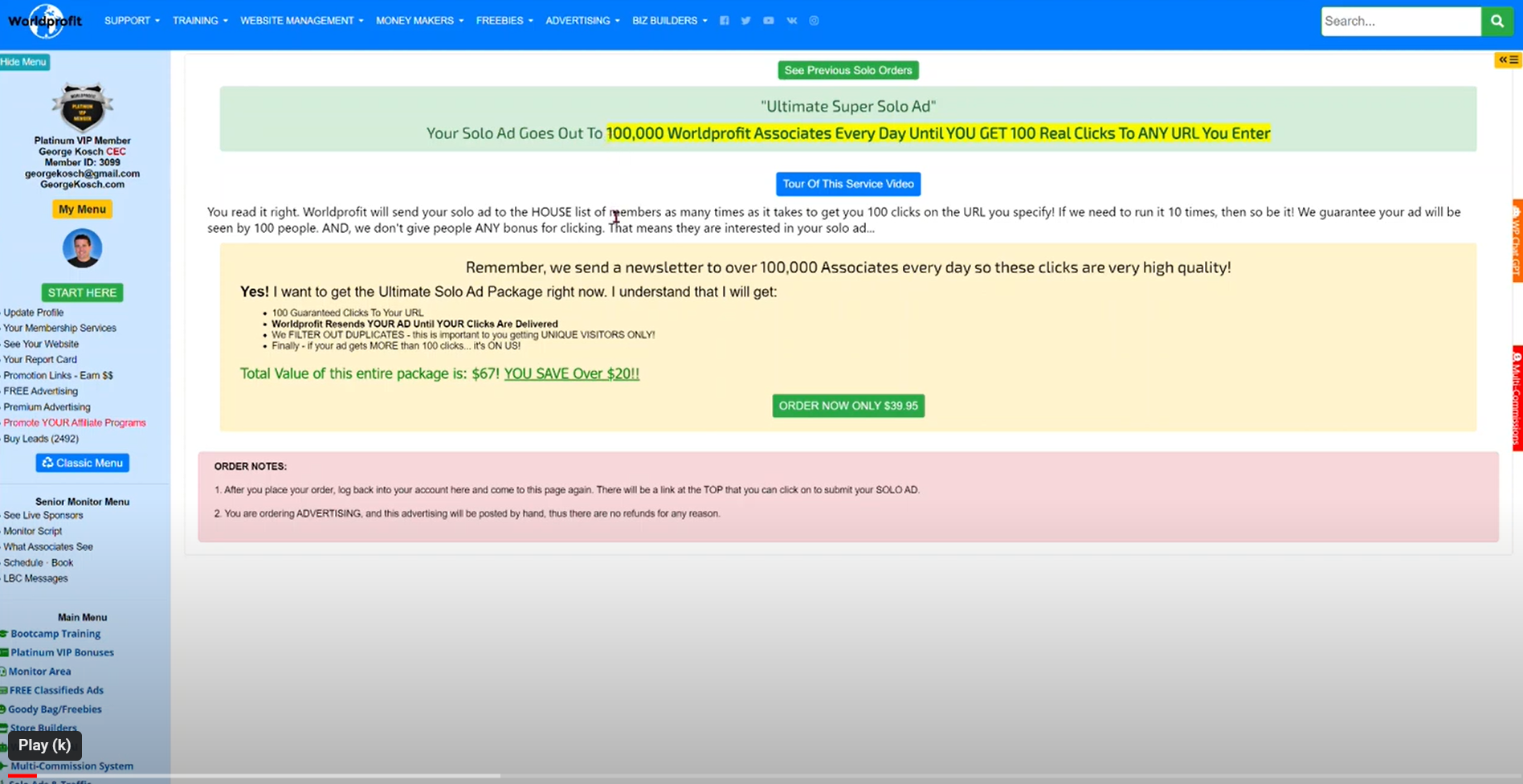The height and width of the screenshot is (784, 1523).
Task: Open Promote YOUR Affiliate Programs link
Action: [74, 423]
